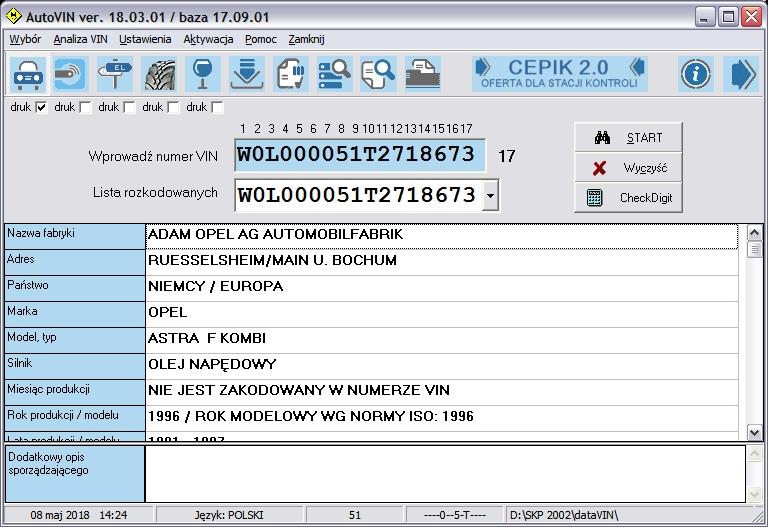The height and width of the screenshot is (527, 768).
Task: Check druk box under the signpost icon
Action: click(x=129, y=107)
